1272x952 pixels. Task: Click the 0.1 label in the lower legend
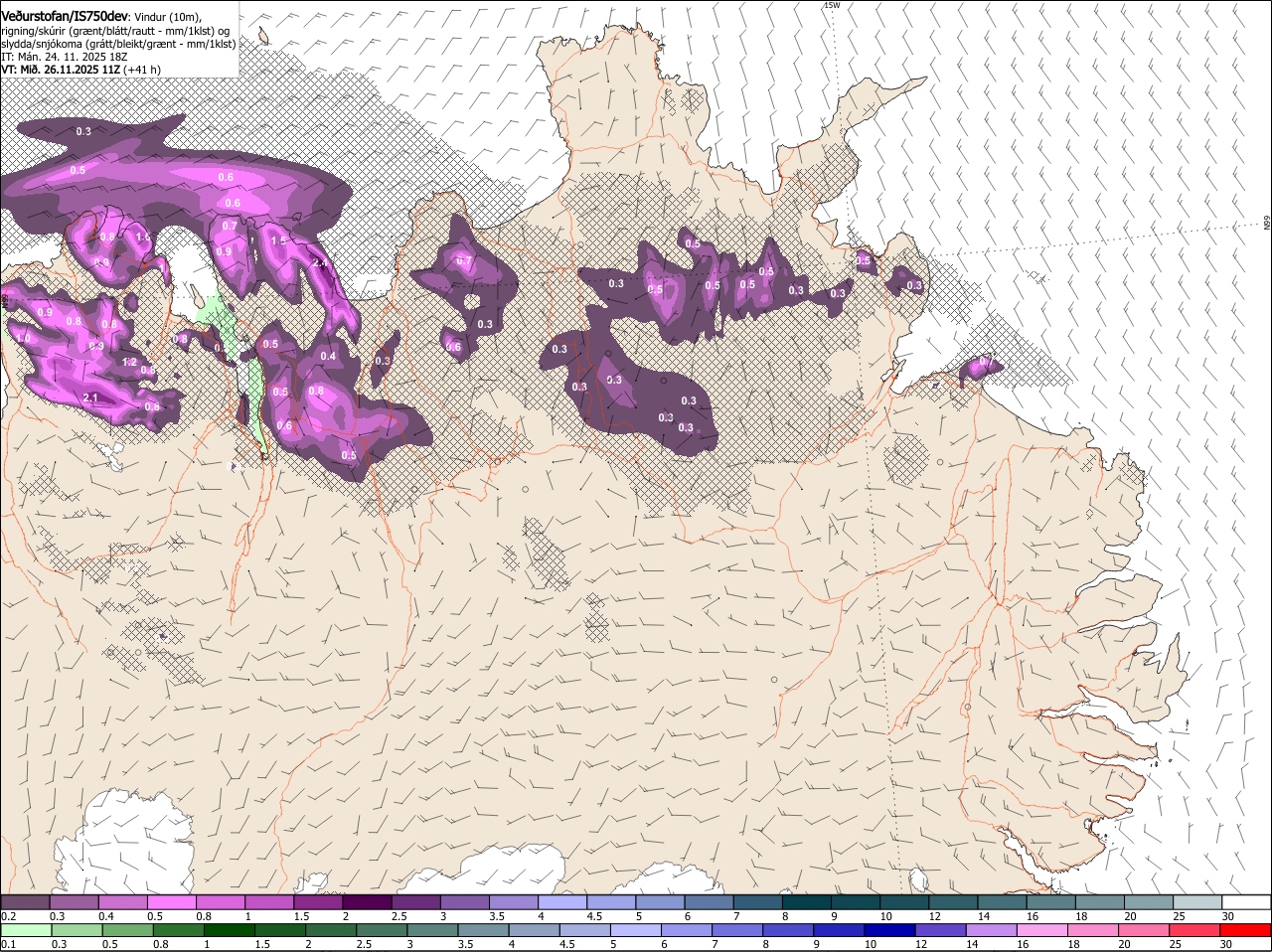tap(8, 945)
